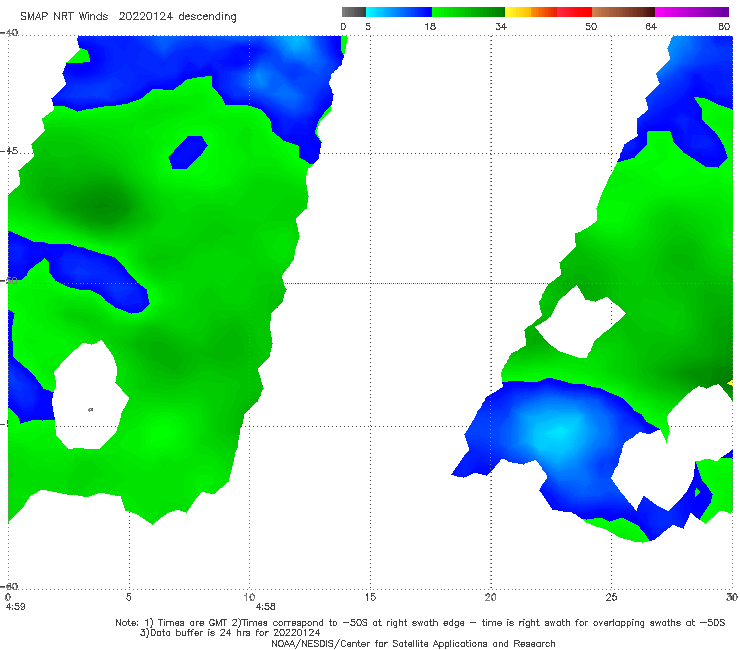Click the small blue diamond patch near -45 latitude
This screenshot has width=740, height=650.
pyautogui.click(x=187, y=152)
